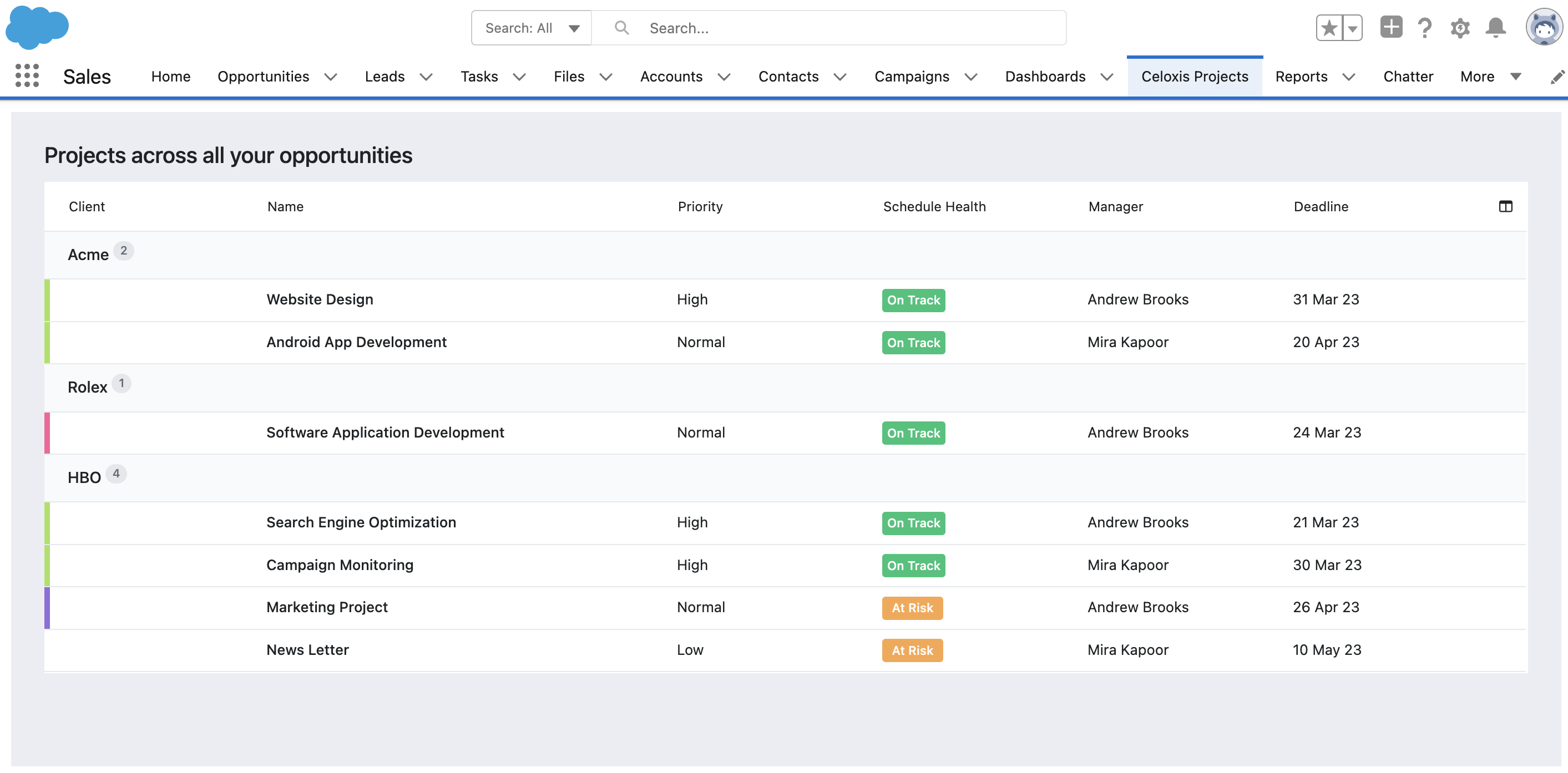Expand the favorites list dropdown arrow

click(1353, 28)
